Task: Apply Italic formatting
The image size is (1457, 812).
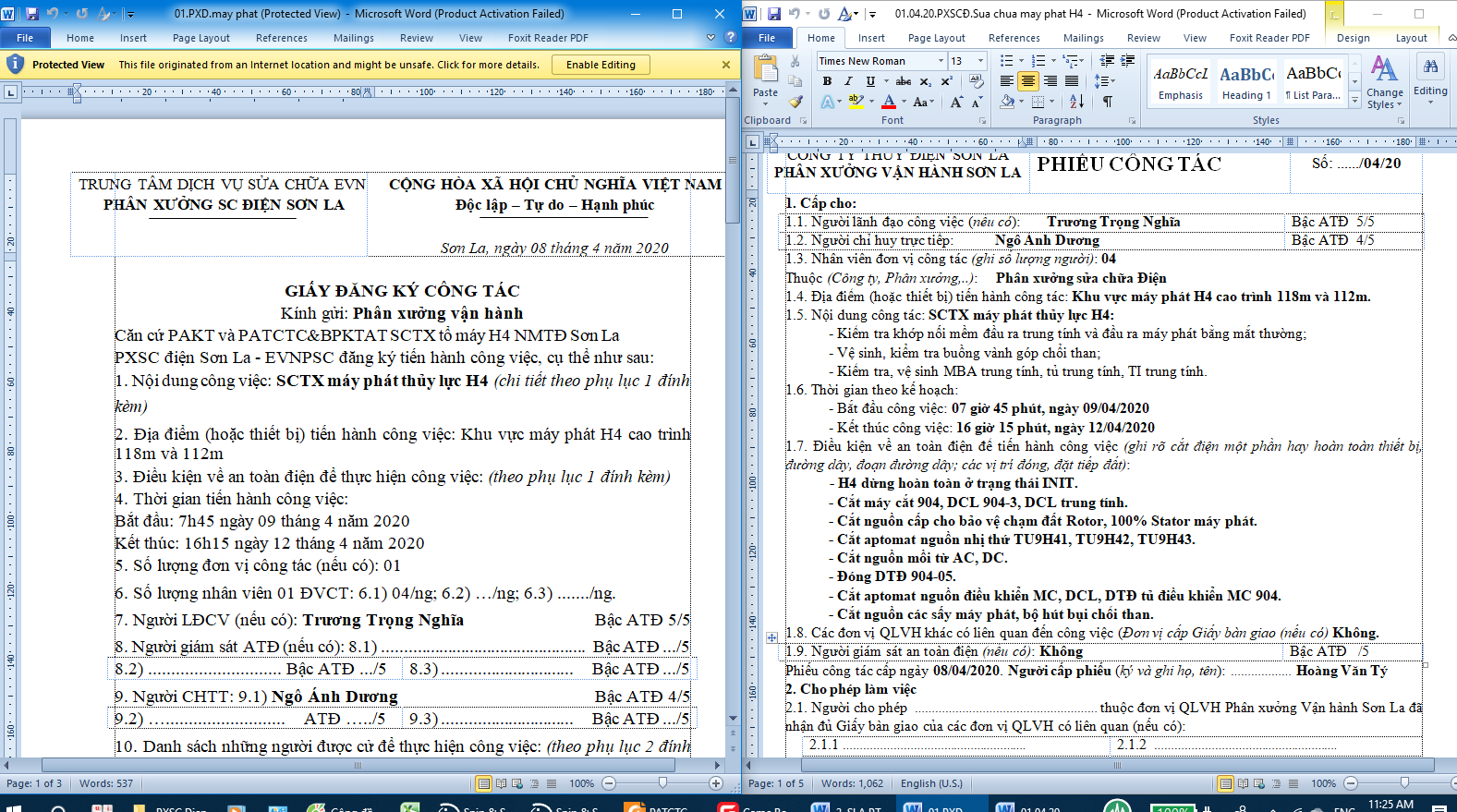Action: [848, 81]
